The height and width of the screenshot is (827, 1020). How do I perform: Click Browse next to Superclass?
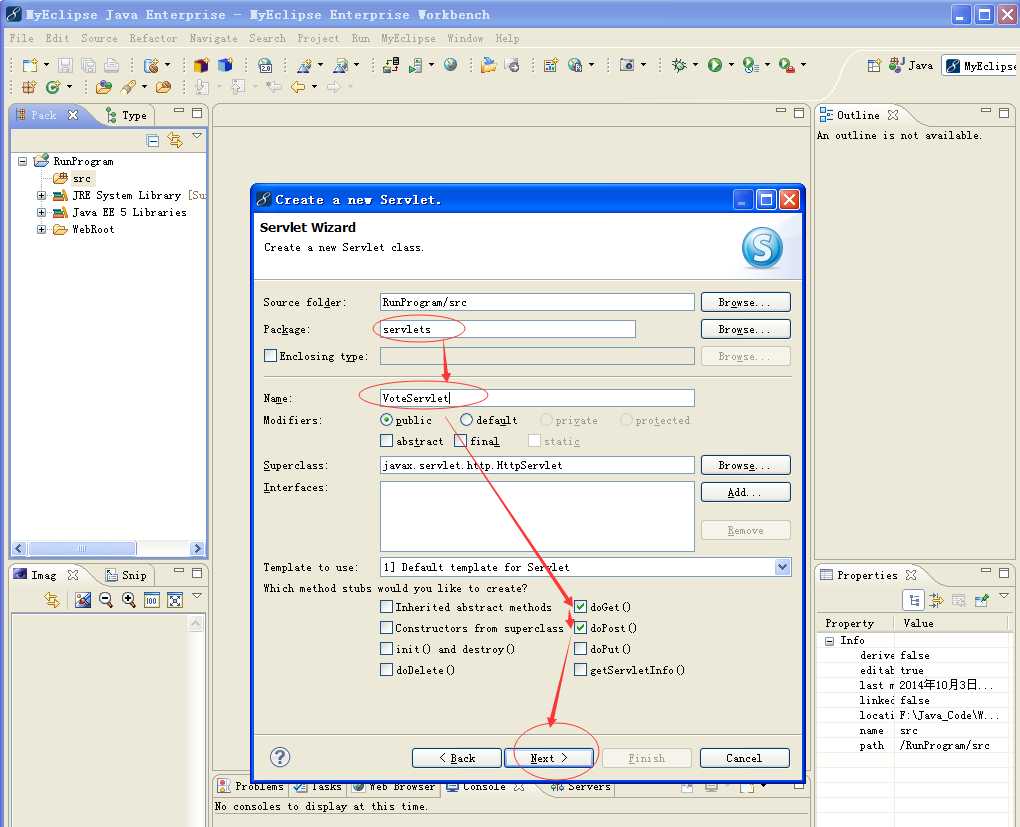click(x=745, y=465)
